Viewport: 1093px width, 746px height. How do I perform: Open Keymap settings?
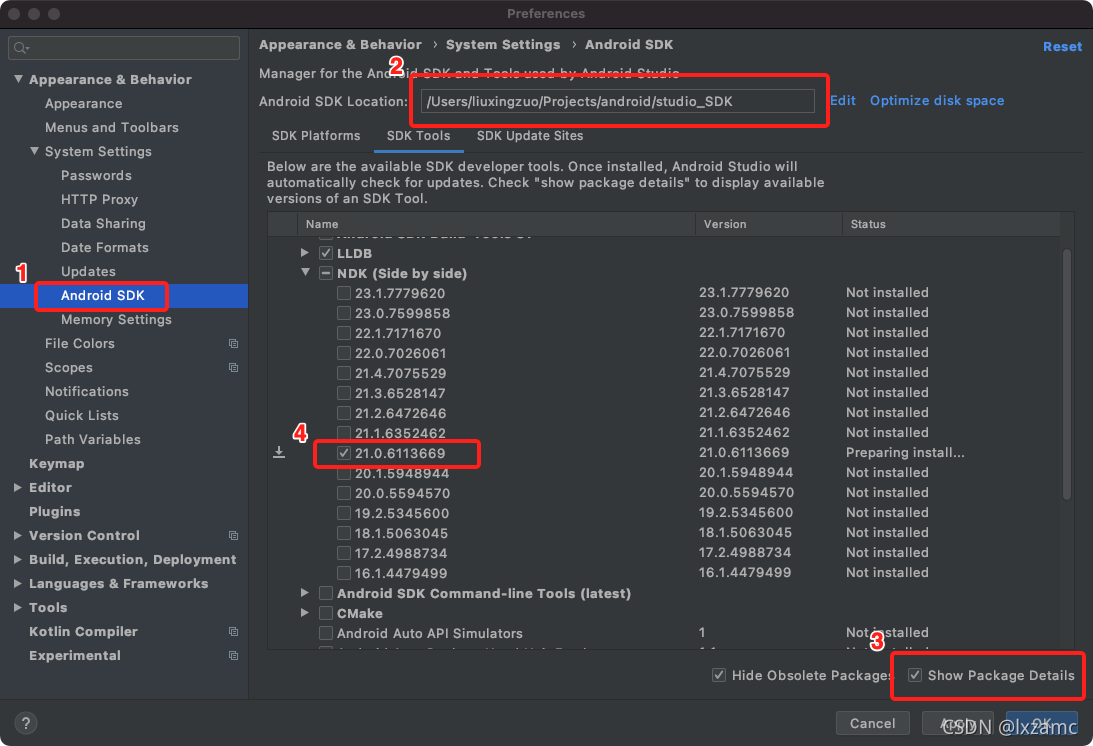56,464
